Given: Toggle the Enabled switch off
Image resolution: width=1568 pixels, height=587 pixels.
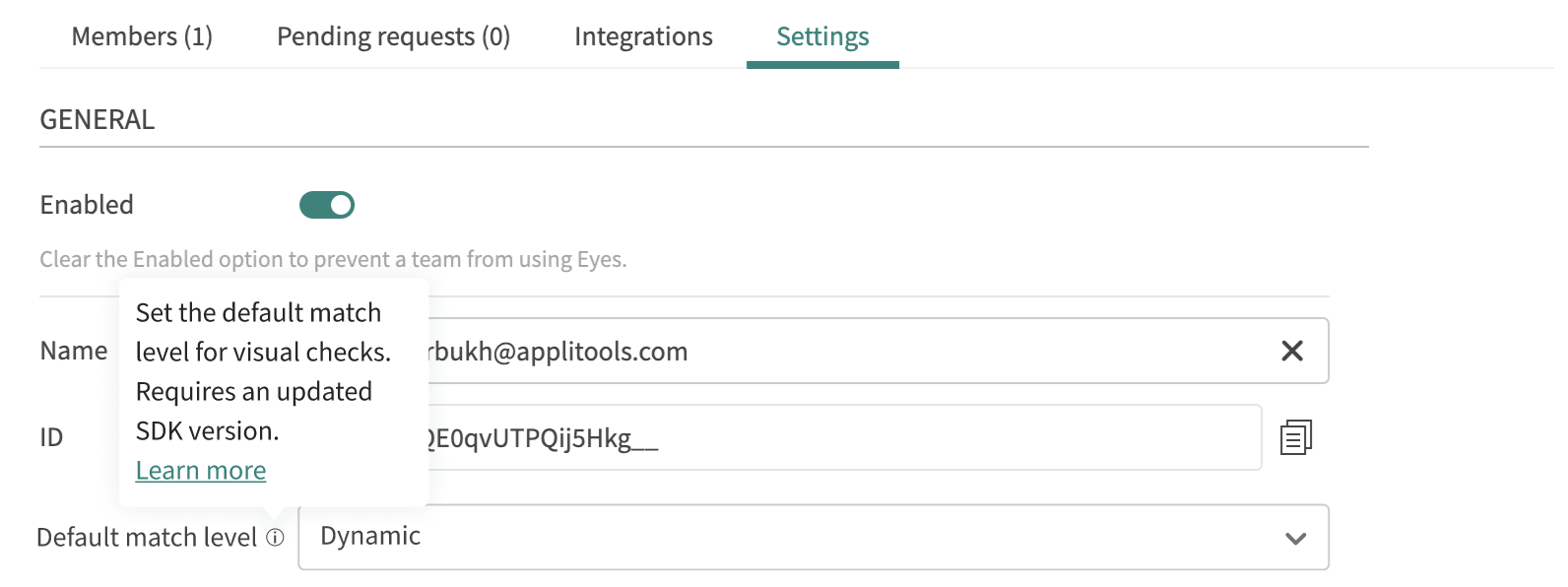Looking at the screenshot, I should click(327, 205).
